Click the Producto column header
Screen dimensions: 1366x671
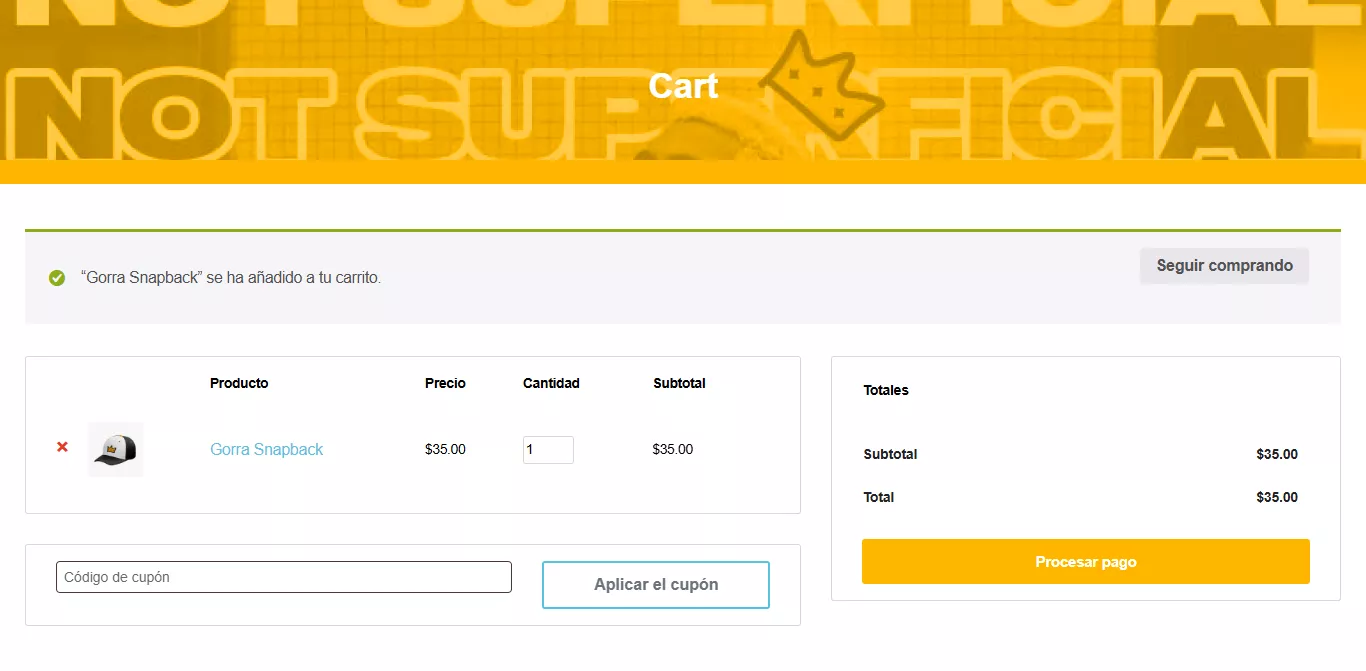click(239, 383)
